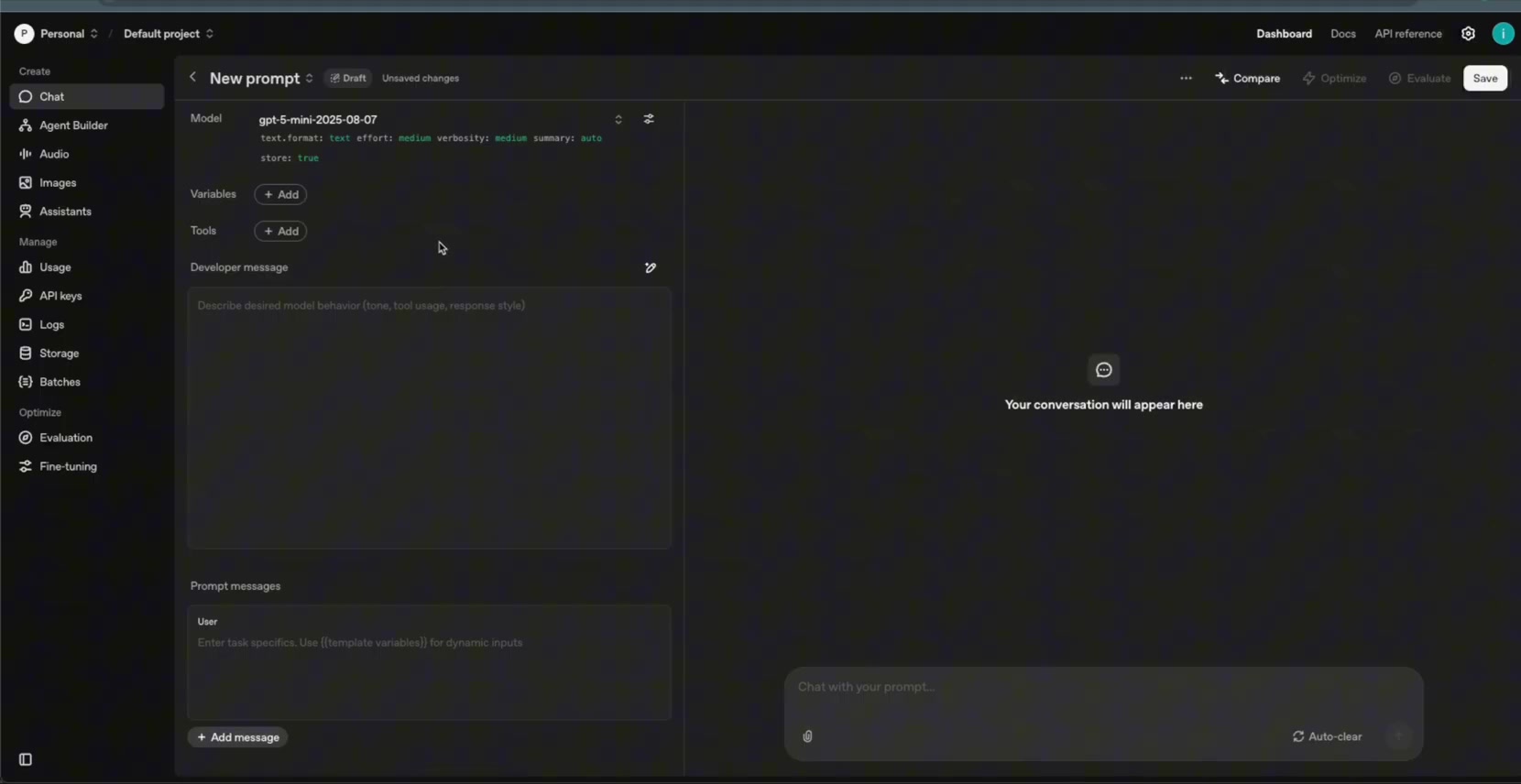
Task: Click the Chat speech bubble sidebar icon
Action: coord(26,96)
